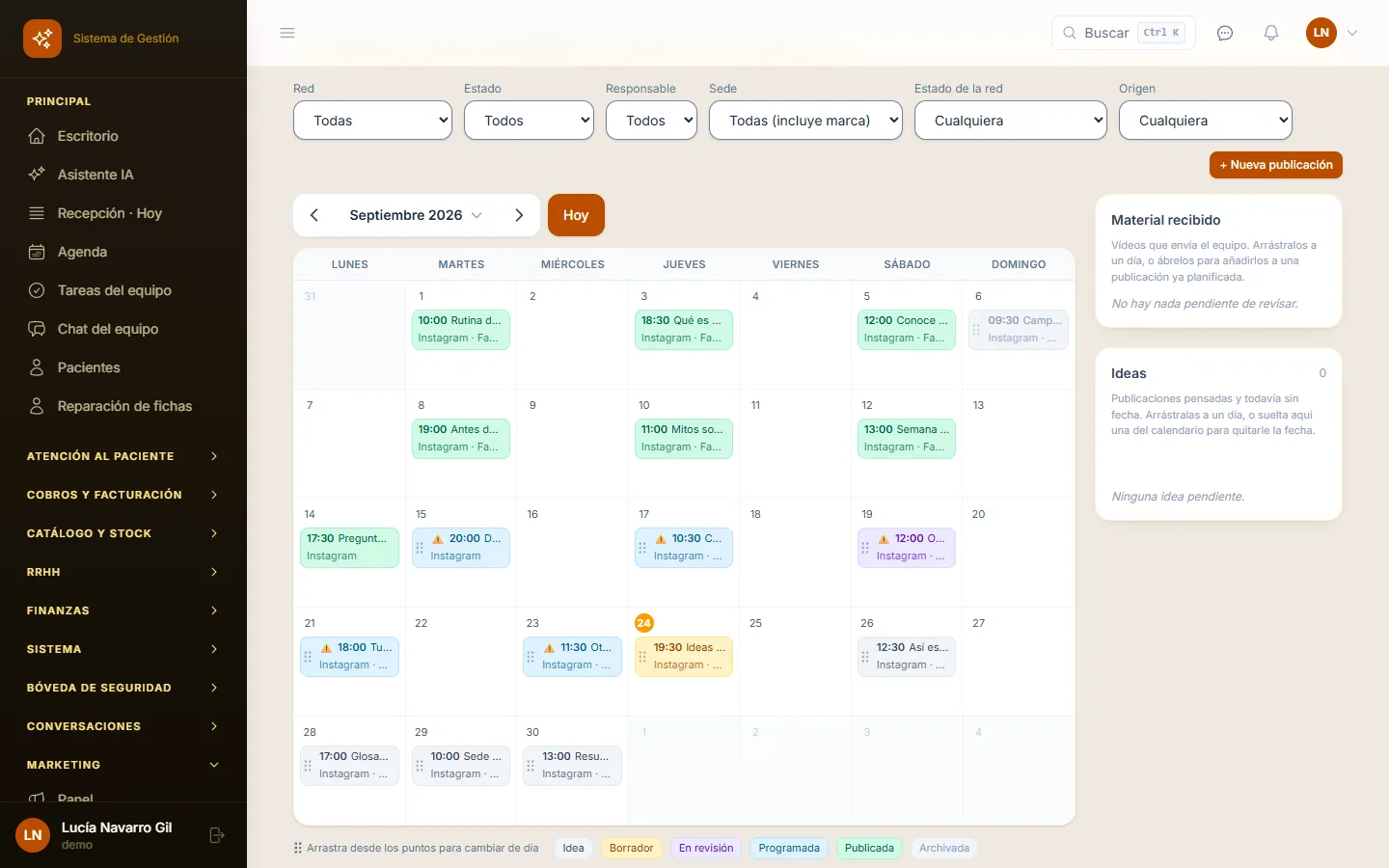Expand Cobros y Facturación section
This screenshot has height=868, width=1389.
click(x=123, y=495)
